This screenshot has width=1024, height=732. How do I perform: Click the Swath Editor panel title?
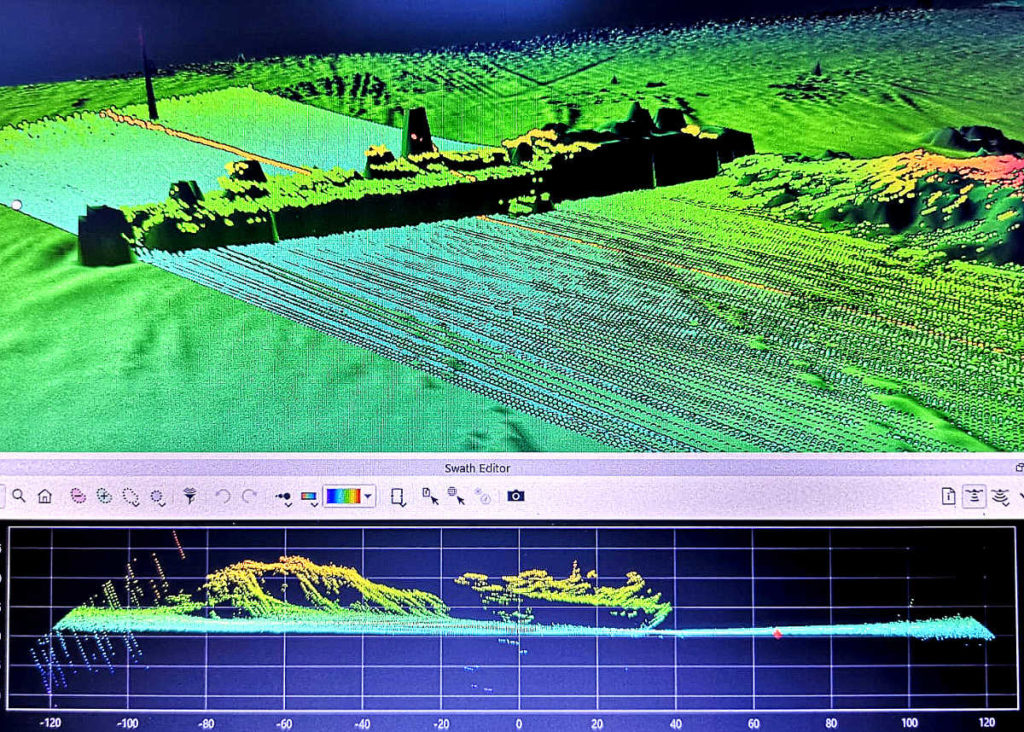tap(477, 468)
